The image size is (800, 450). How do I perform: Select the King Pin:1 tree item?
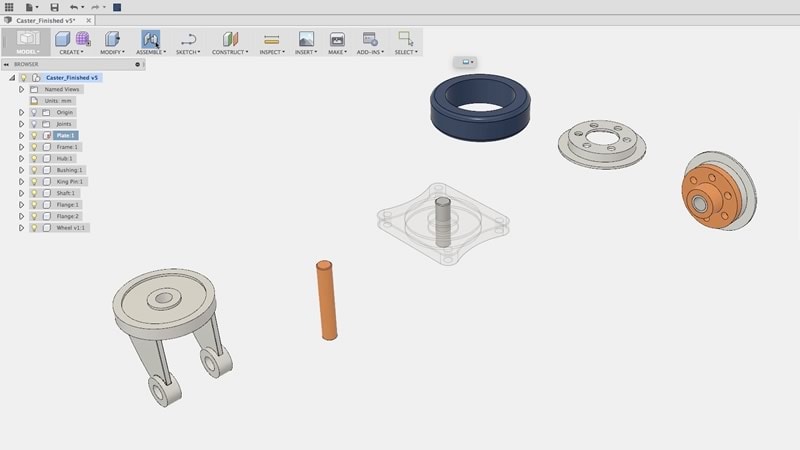click(70, 182)
